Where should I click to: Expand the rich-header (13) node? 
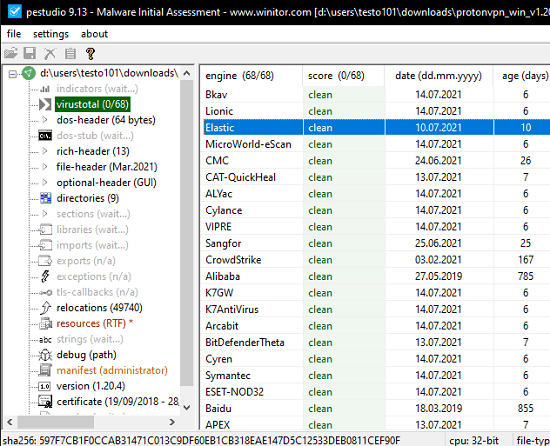point(45,151)
